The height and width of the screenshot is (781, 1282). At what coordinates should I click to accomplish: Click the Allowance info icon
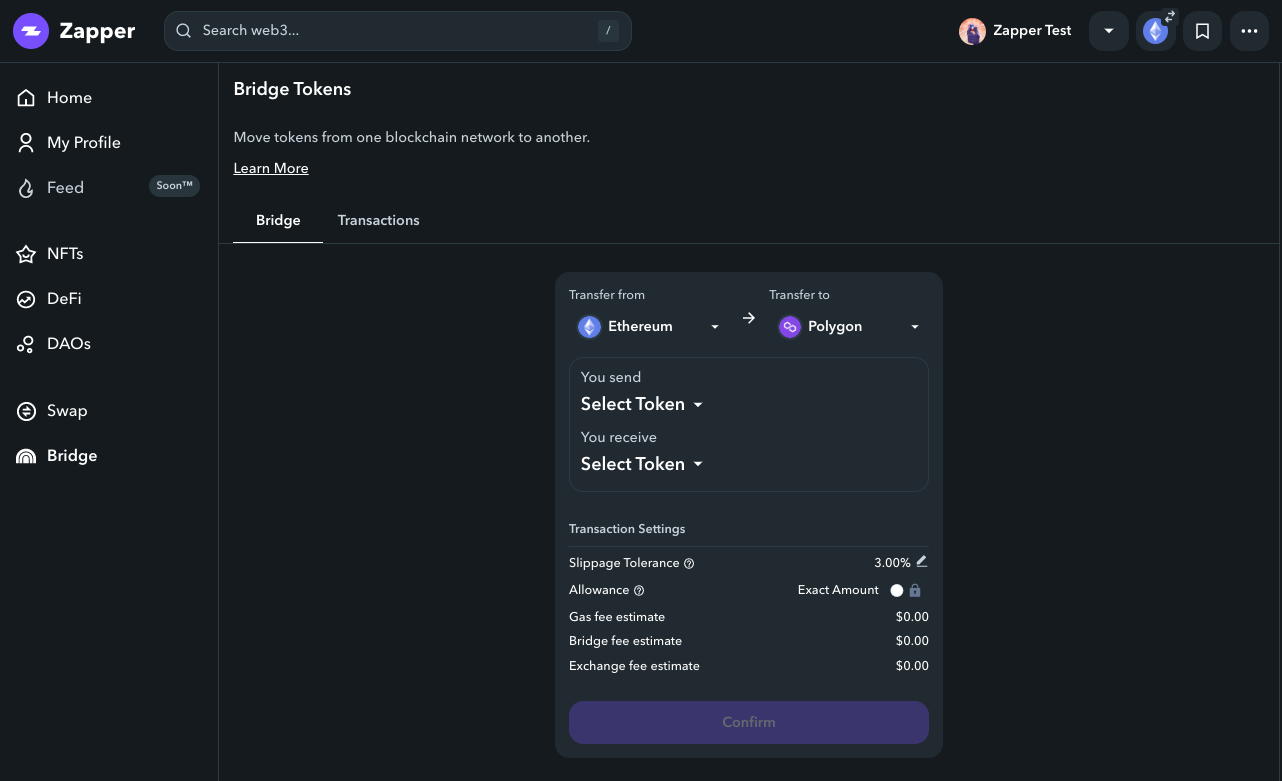pyautogui.click(x=639, y=591)
